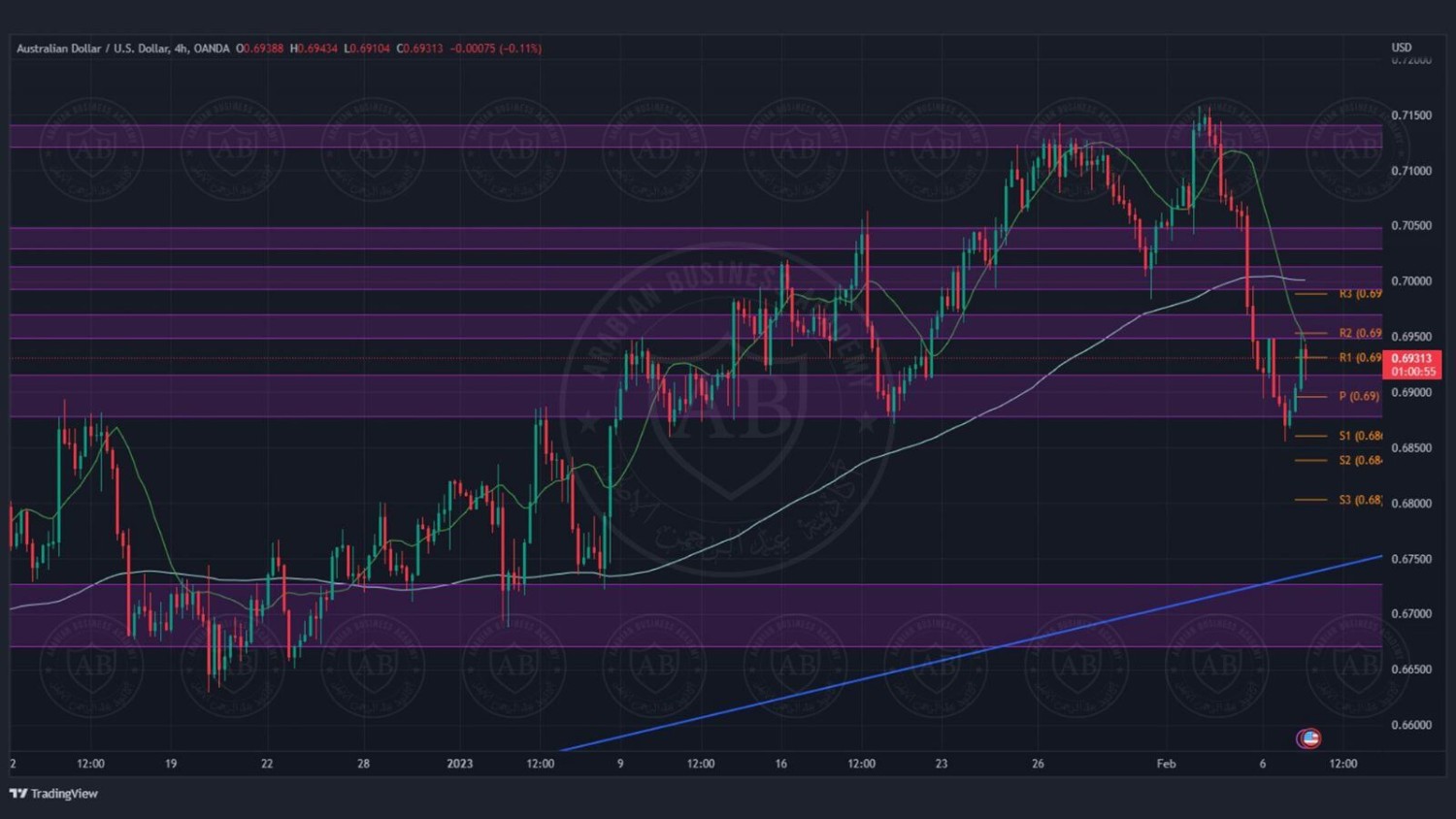Click the 0.66000 price axis label

[1411, 725]
